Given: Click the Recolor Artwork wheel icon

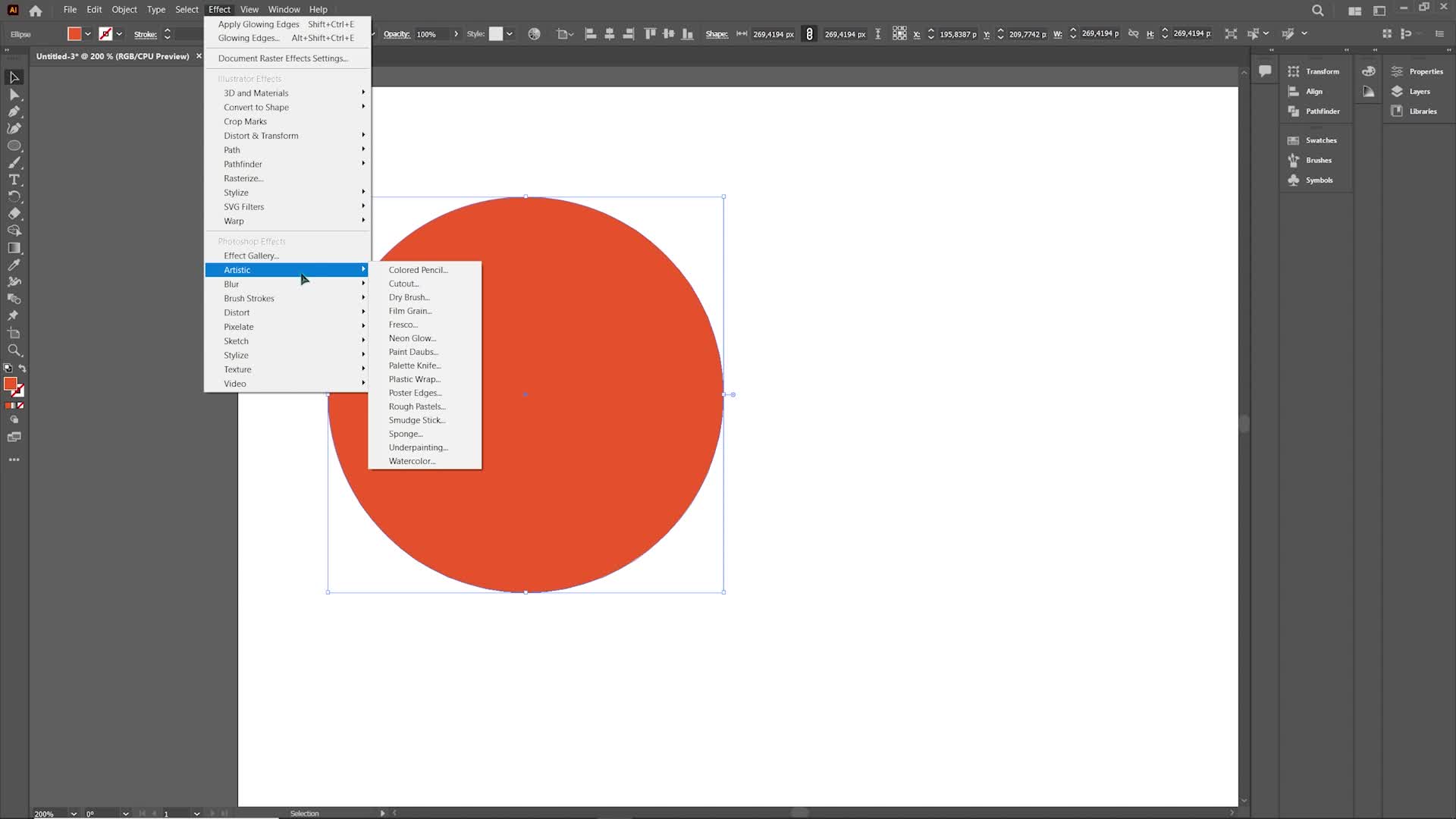Looking at the screenshot, I should coord(535,34).
